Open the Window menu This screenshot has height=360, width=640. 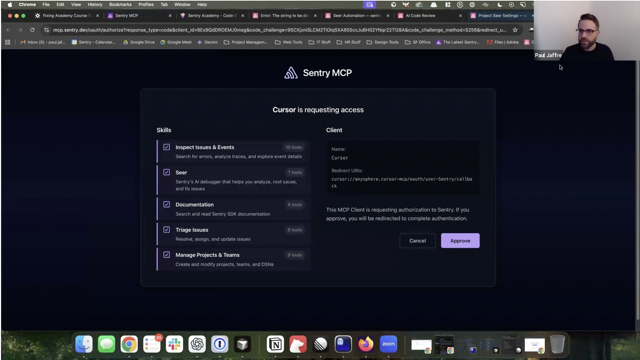click(x=182, y=4)
